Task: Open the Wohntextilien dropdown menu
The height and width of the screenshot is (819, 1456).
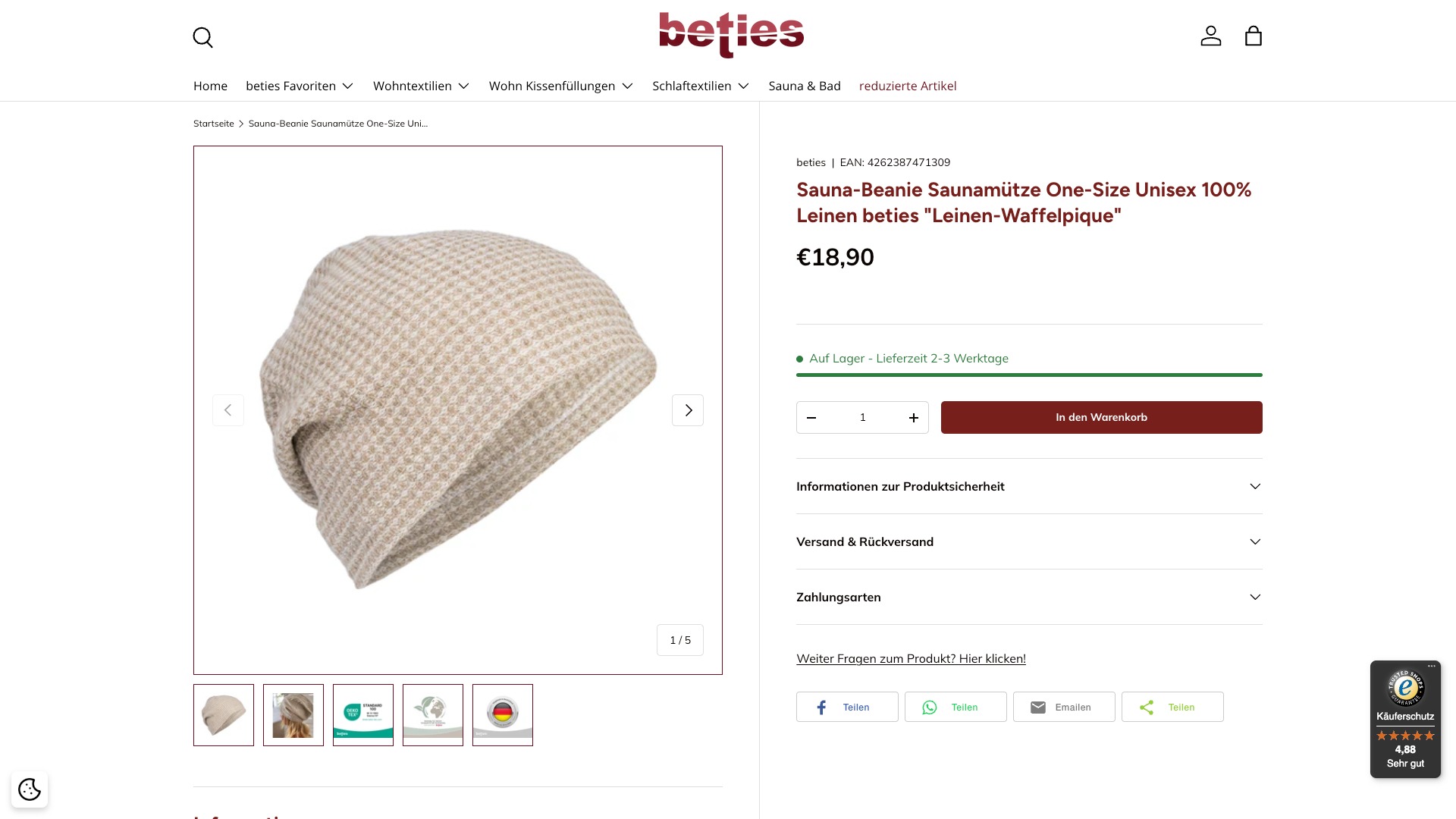Action: [421, 86]
